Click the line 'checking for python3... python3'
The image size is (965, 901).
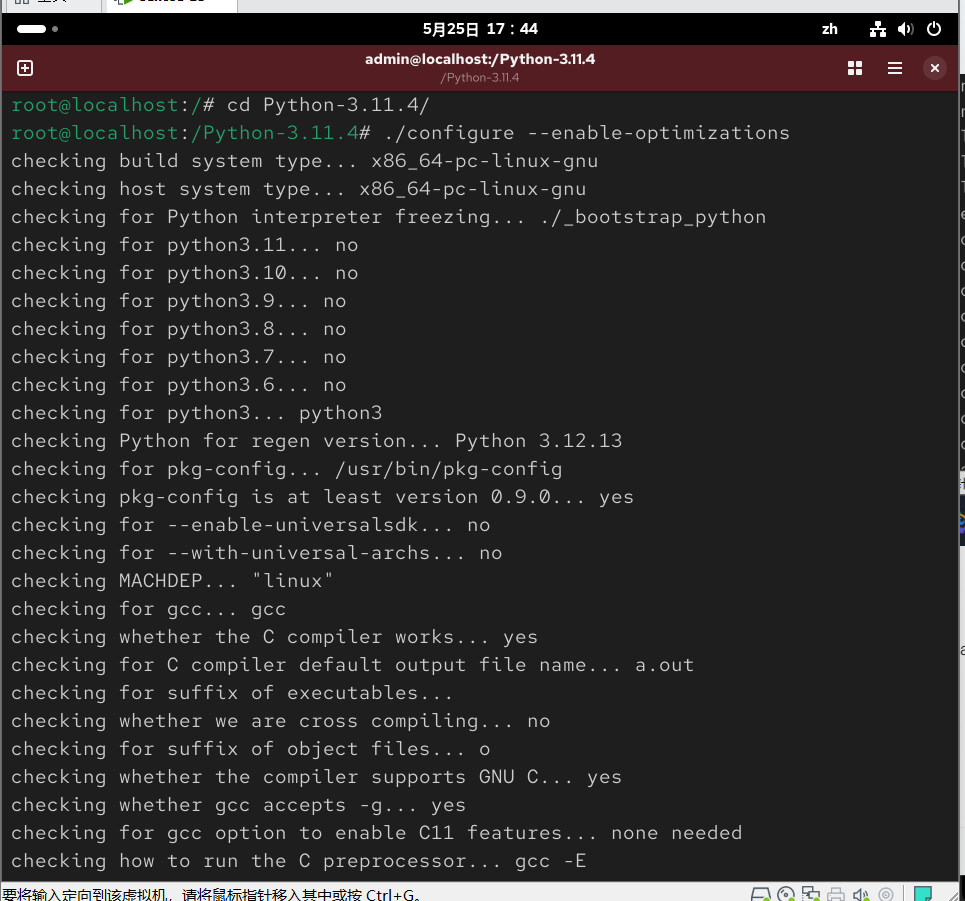(x=196, y=413)
